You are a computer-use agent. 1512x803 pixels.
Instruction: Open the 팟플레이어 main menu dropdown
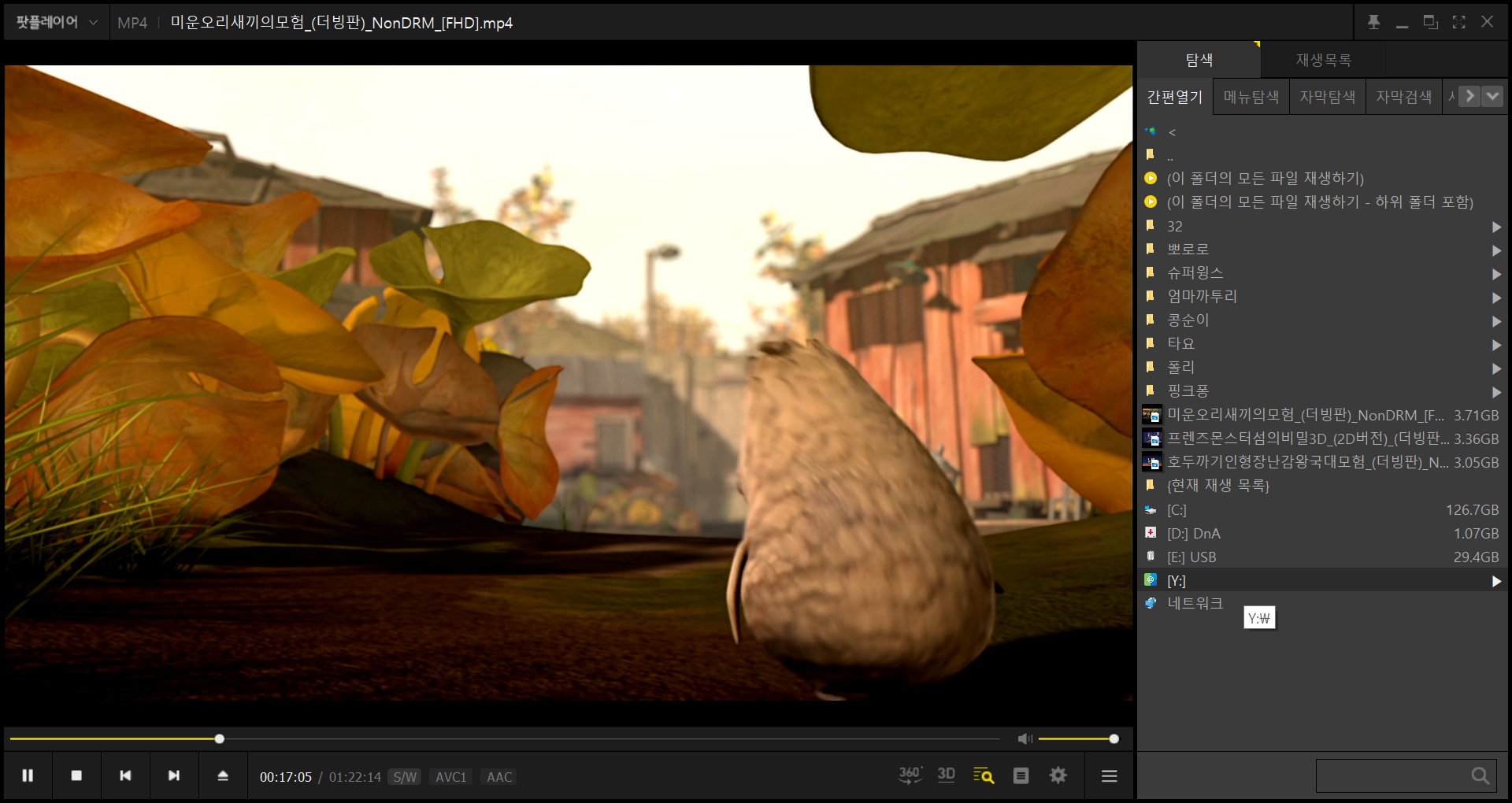pos(57,22)
